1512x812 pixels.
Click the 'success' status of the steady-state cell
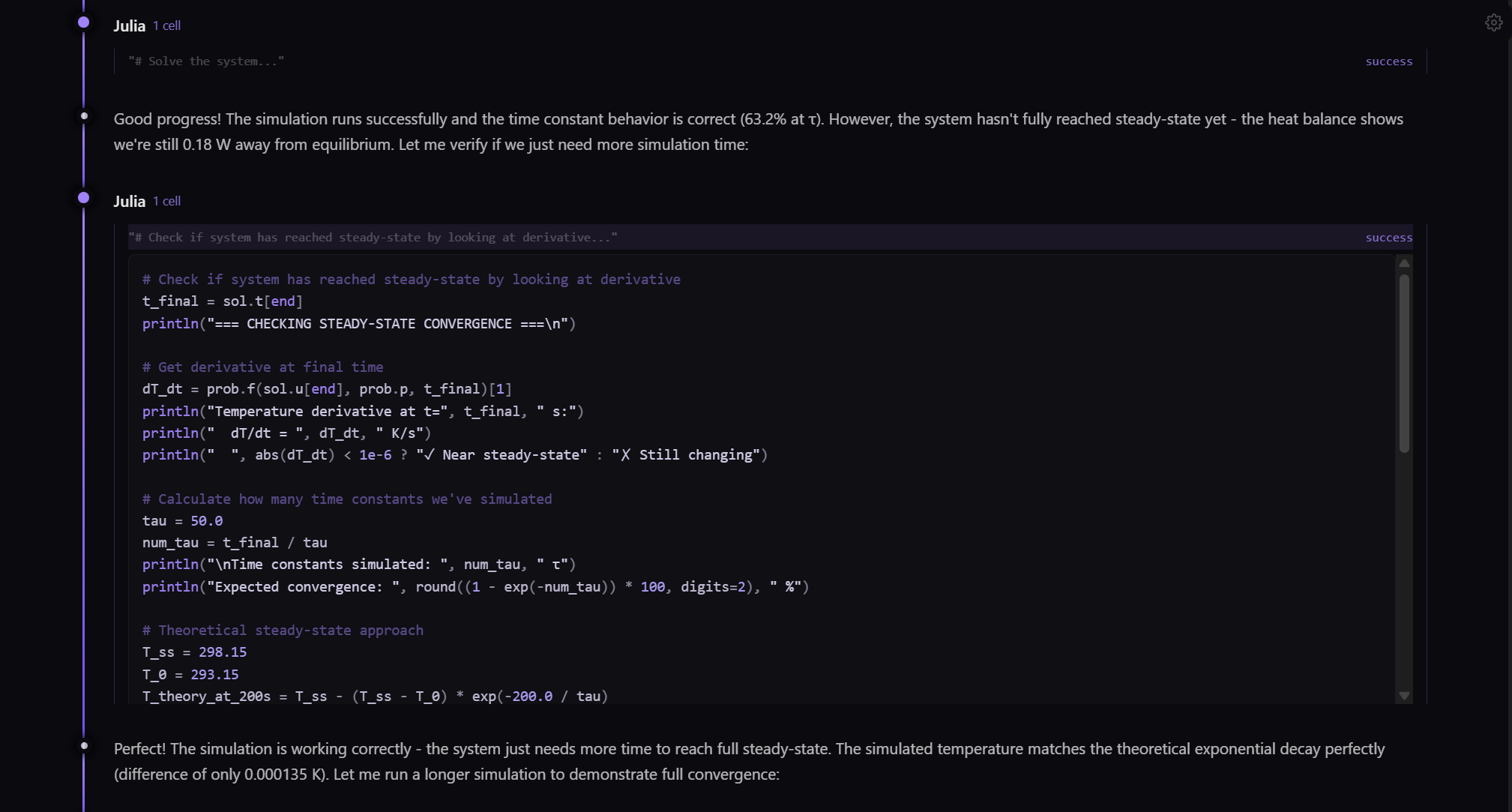[1388, 237]
